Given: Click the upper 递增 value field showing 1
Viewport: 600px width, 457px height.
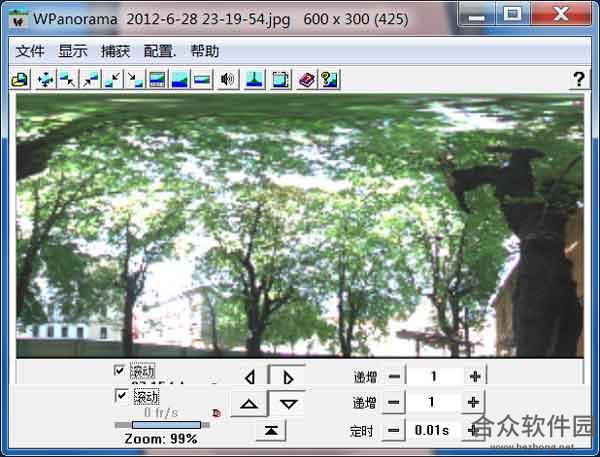Looking at the screenshot, I should coord(434,377).
